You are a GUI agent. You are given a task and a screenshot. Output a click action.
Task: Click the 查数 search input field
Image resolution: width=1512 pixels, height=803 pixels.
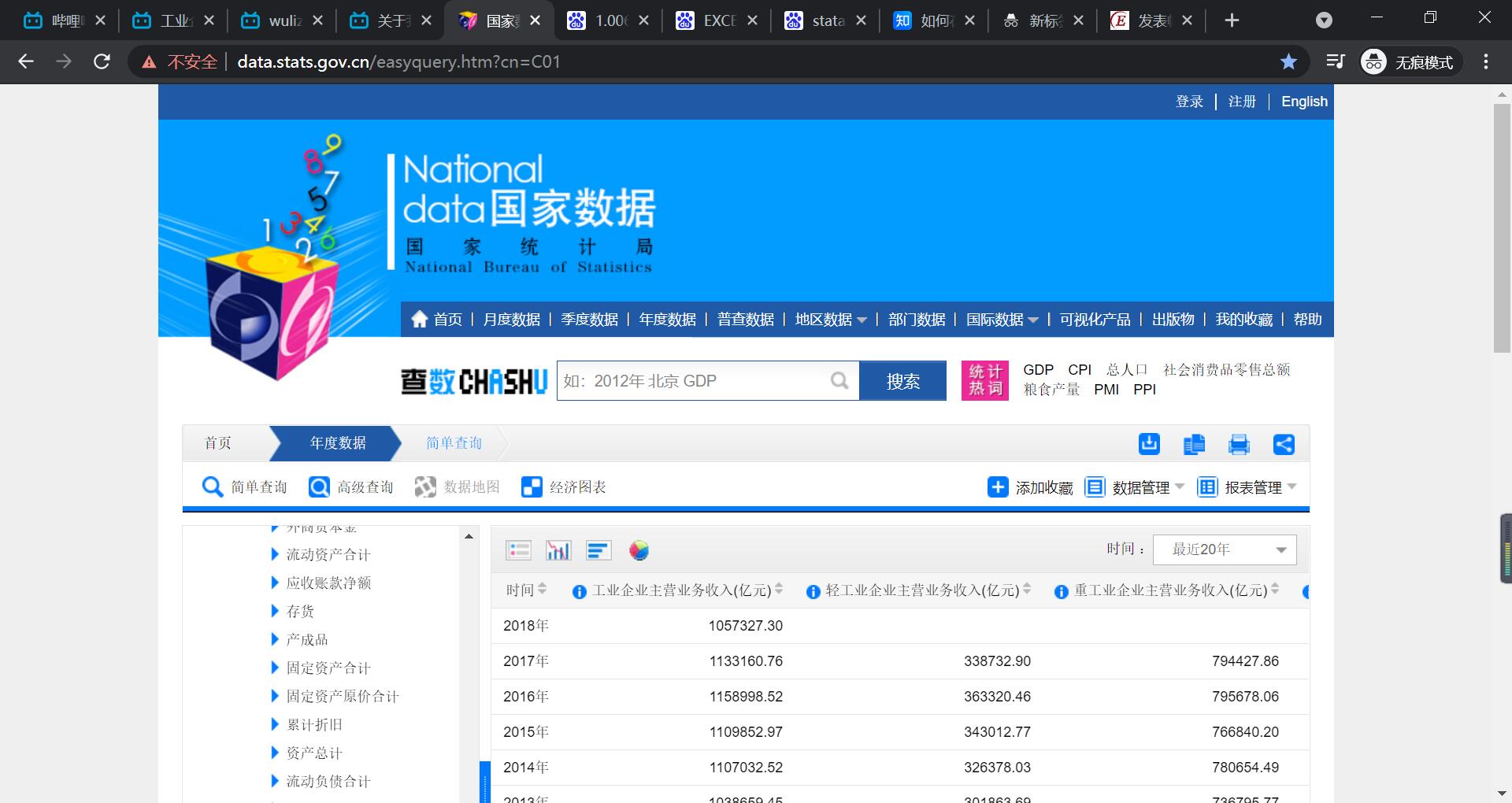(693, 381)
